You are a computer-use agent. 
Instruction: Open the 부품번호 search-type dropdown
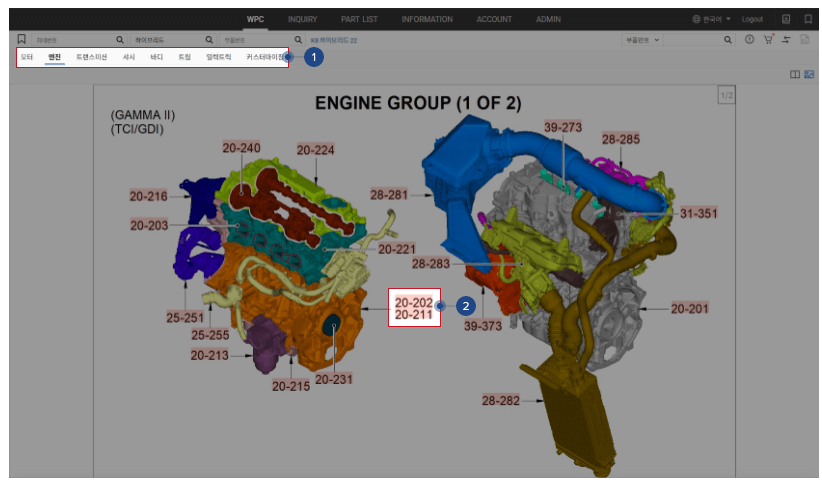pyautogui.click(x=642, y=40)
